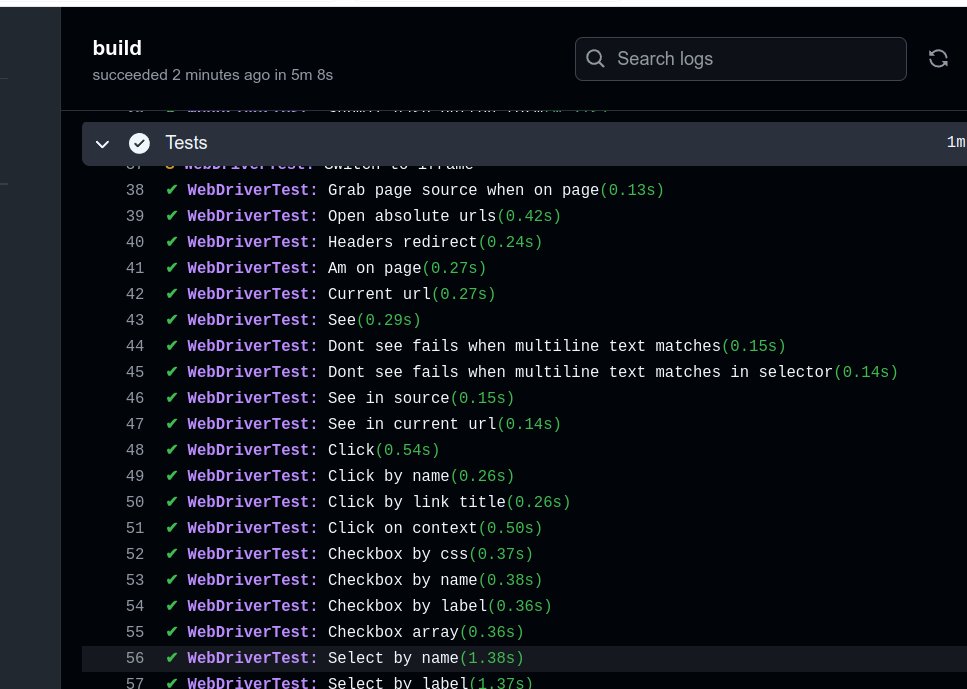Click log line Click on context
The width and height of the screenshot is (967, 689).
[355, 528]
